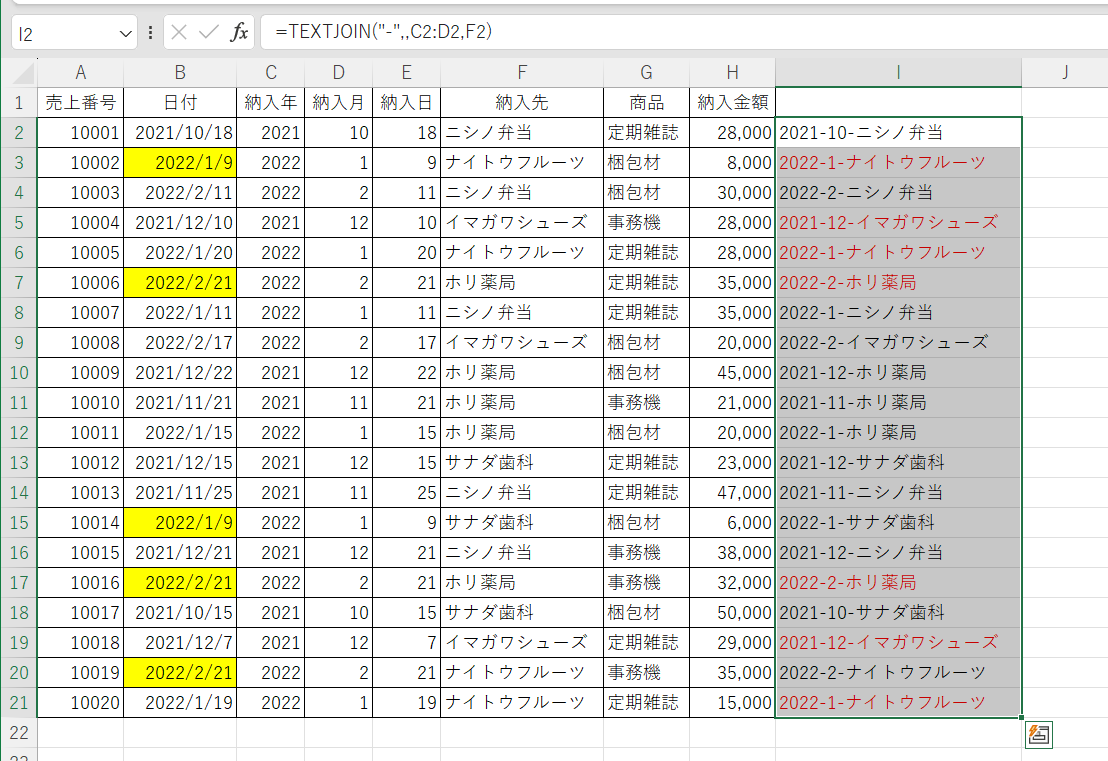The height and width of the screenshot is (761, 1108).
Task: Select row 7 header
Action: click(x=19, y=283)
